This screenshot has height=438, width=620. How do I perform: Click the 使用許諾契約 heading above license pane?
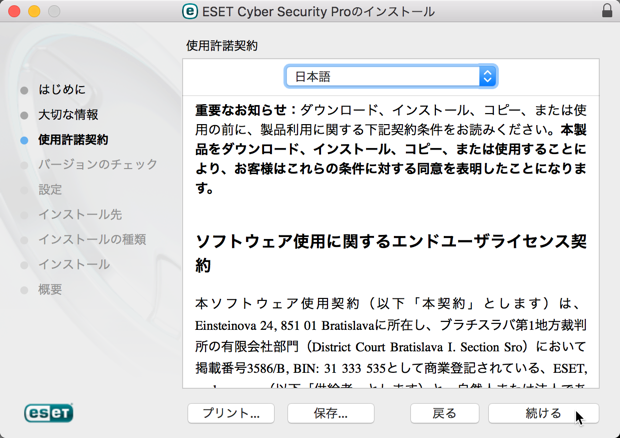(222, 45)
